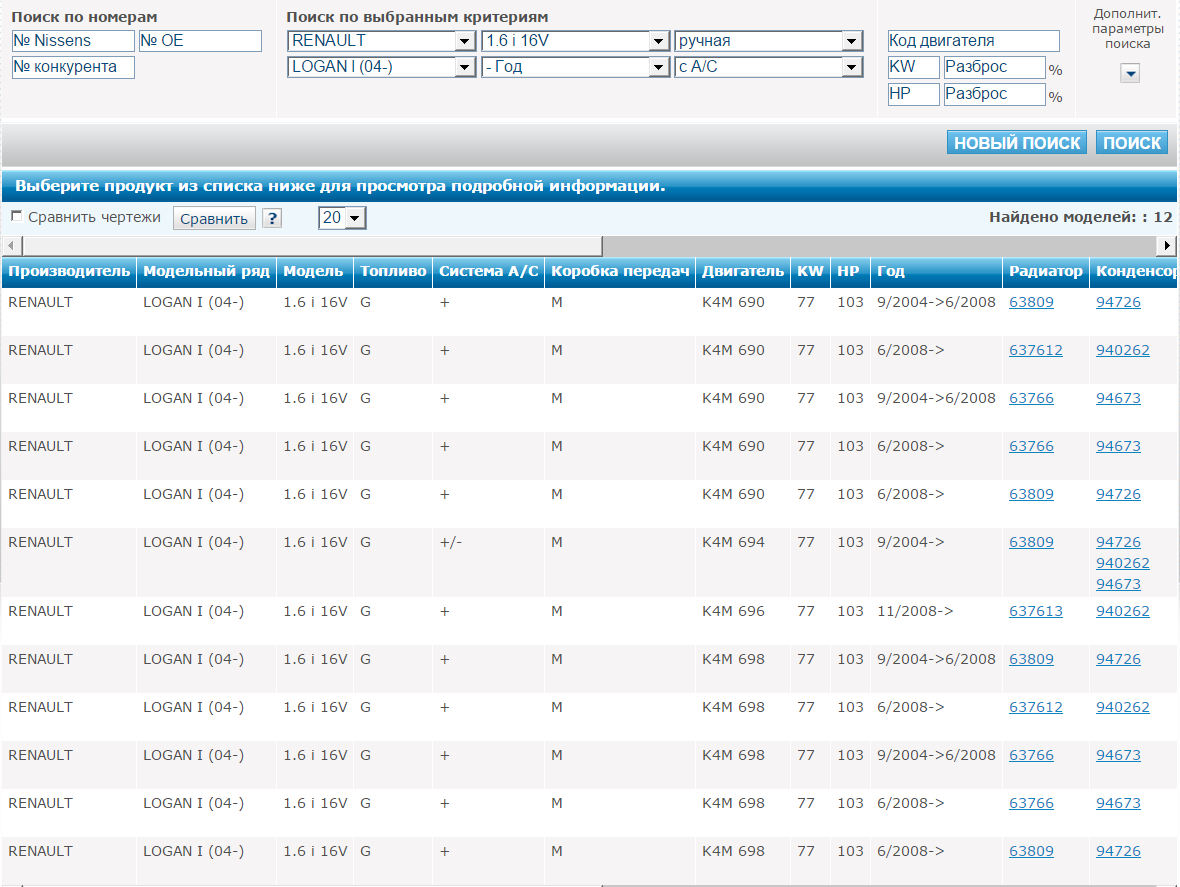
Task: Open the RENAULT manufacturer dropdown
Action: pyautogui.click(x=381, y=41)
